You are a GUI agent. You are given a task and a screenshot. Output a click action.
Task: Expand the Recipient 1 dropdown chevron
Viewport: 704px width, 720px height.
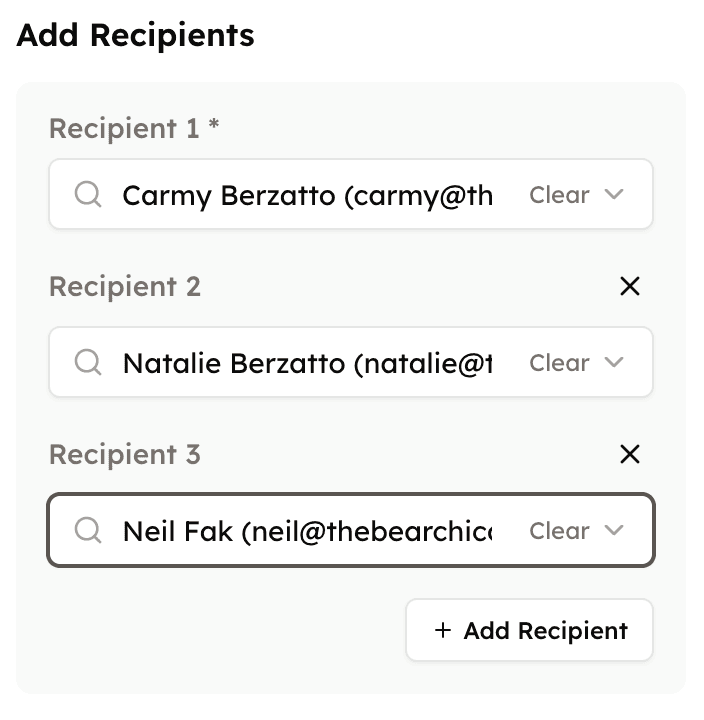[x=615, y=194]
